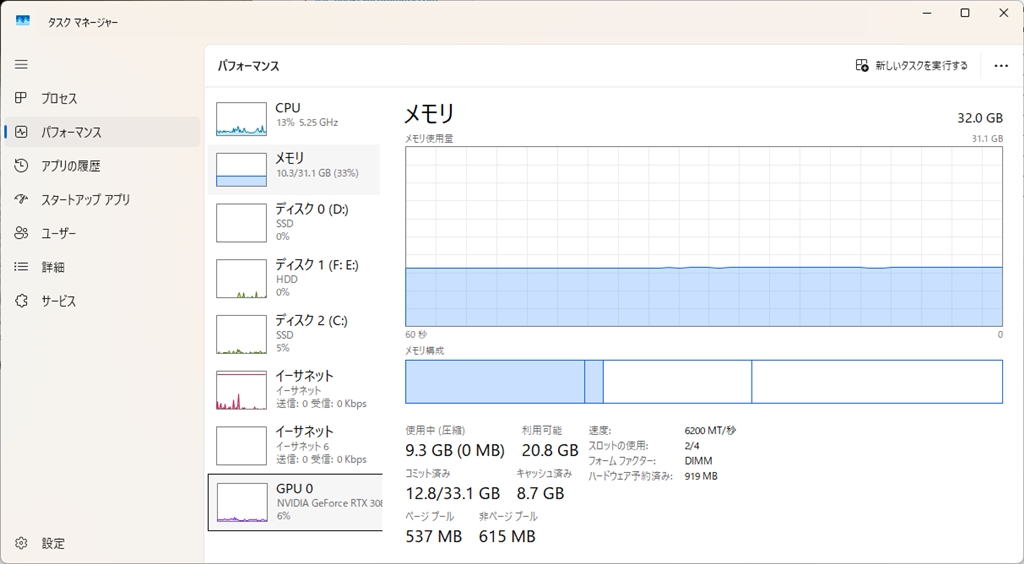Select the パフォーマンス sidebar icon
The height and width of the screenshot is (564, 1024).
[21, 132]
